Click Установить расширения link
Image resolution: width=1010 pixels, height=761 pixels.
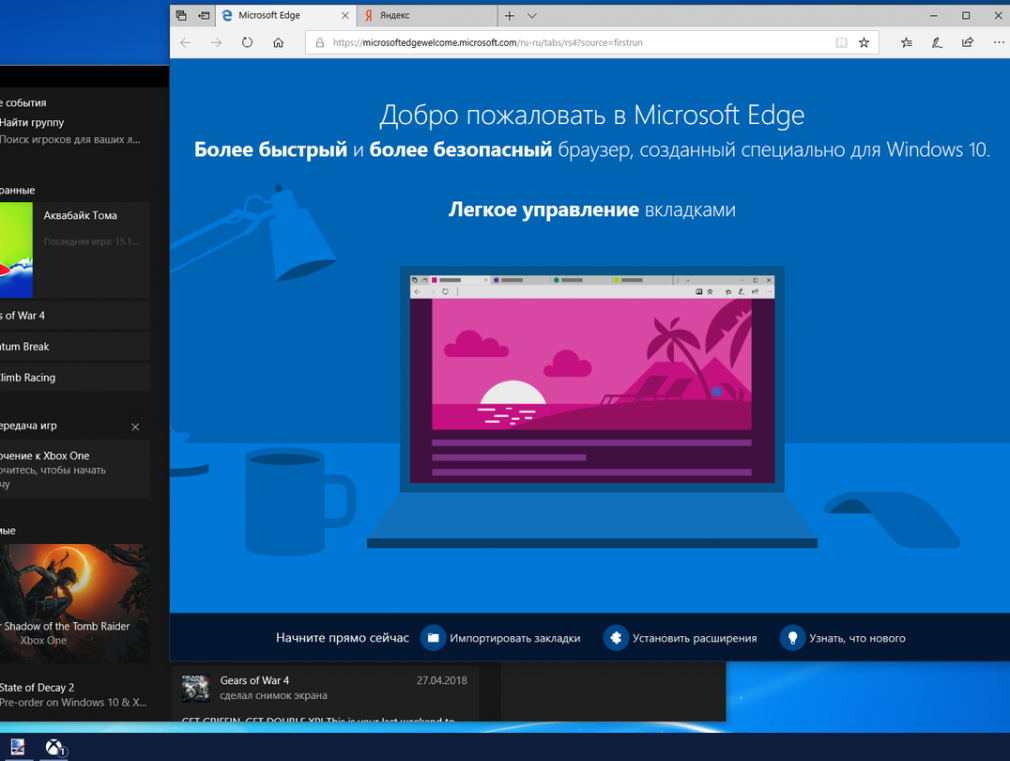[x=694, y=638]
